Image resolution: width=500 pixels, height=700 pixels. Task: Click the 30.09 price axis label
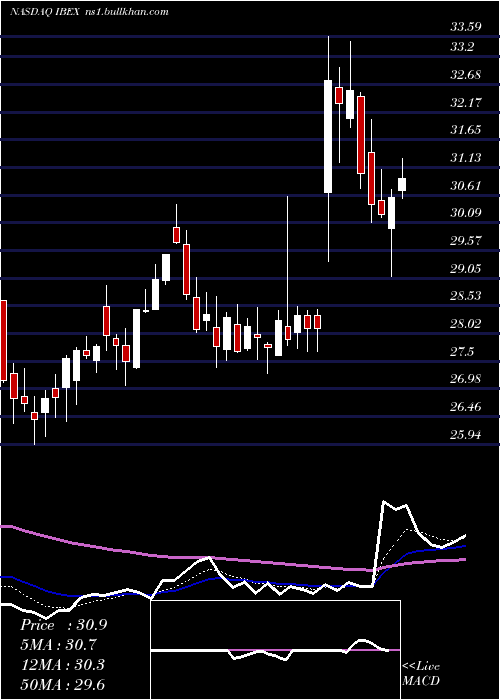pos(466,212)
